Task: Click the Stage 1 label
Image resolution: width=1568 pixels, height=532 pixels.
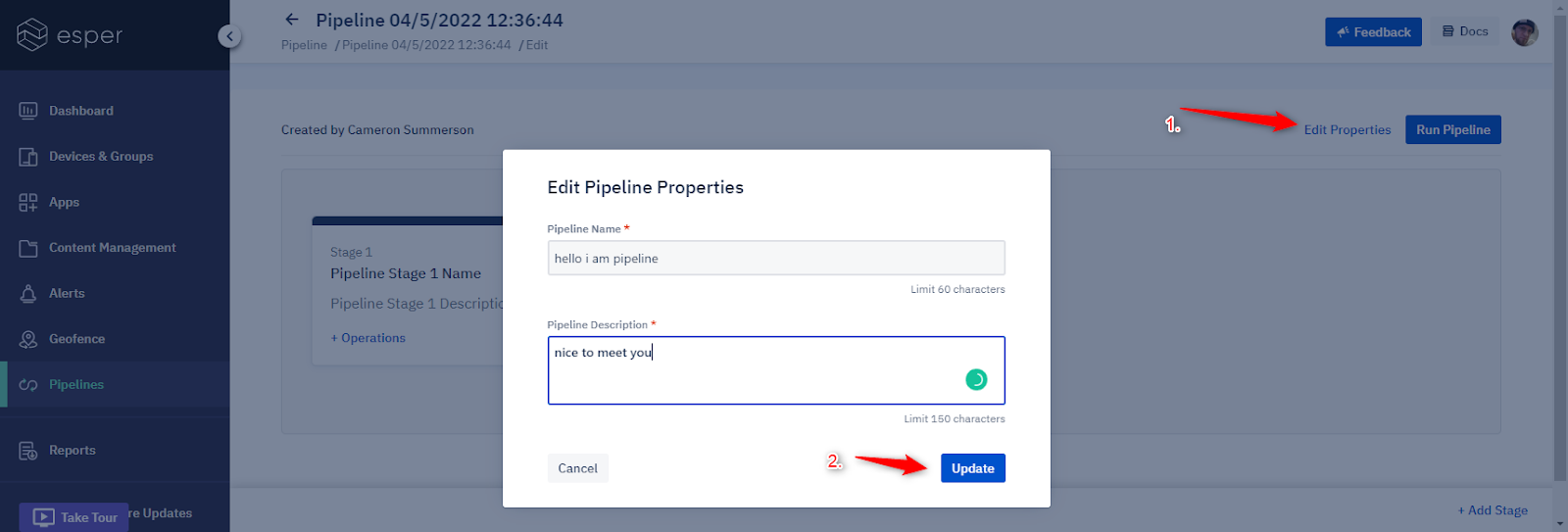Action: [351, 252]
